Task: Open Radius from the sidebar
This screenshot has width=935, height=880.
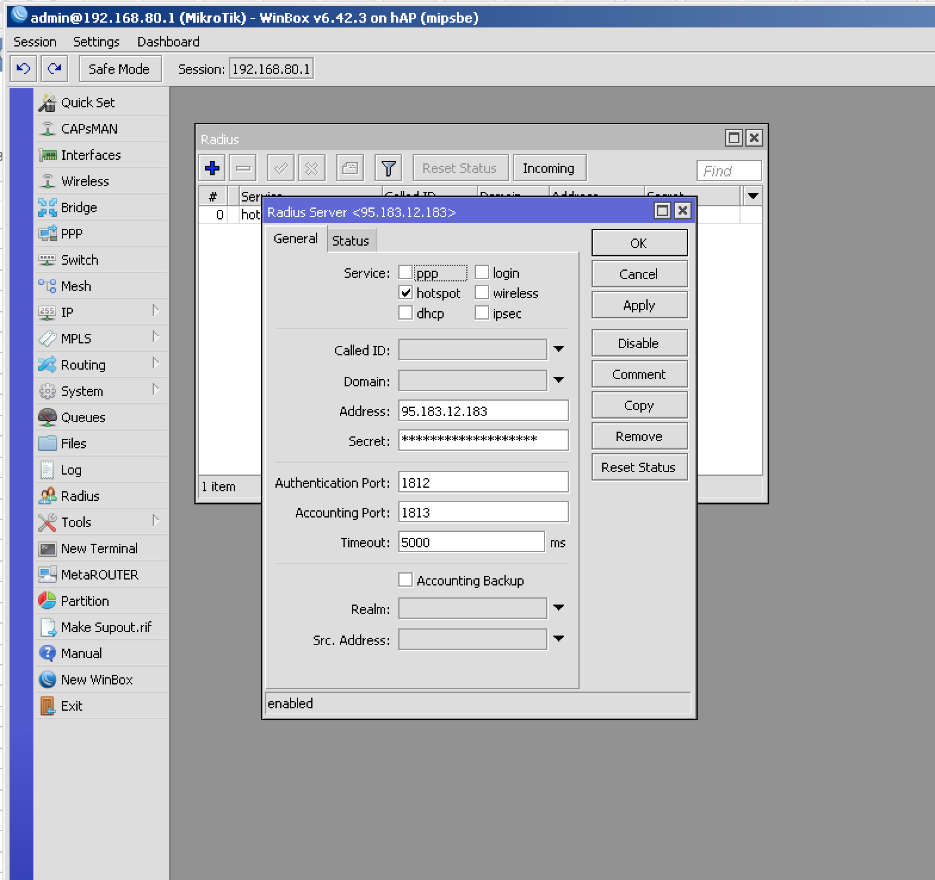Action: pyautogui.click(x=101, y=496)
